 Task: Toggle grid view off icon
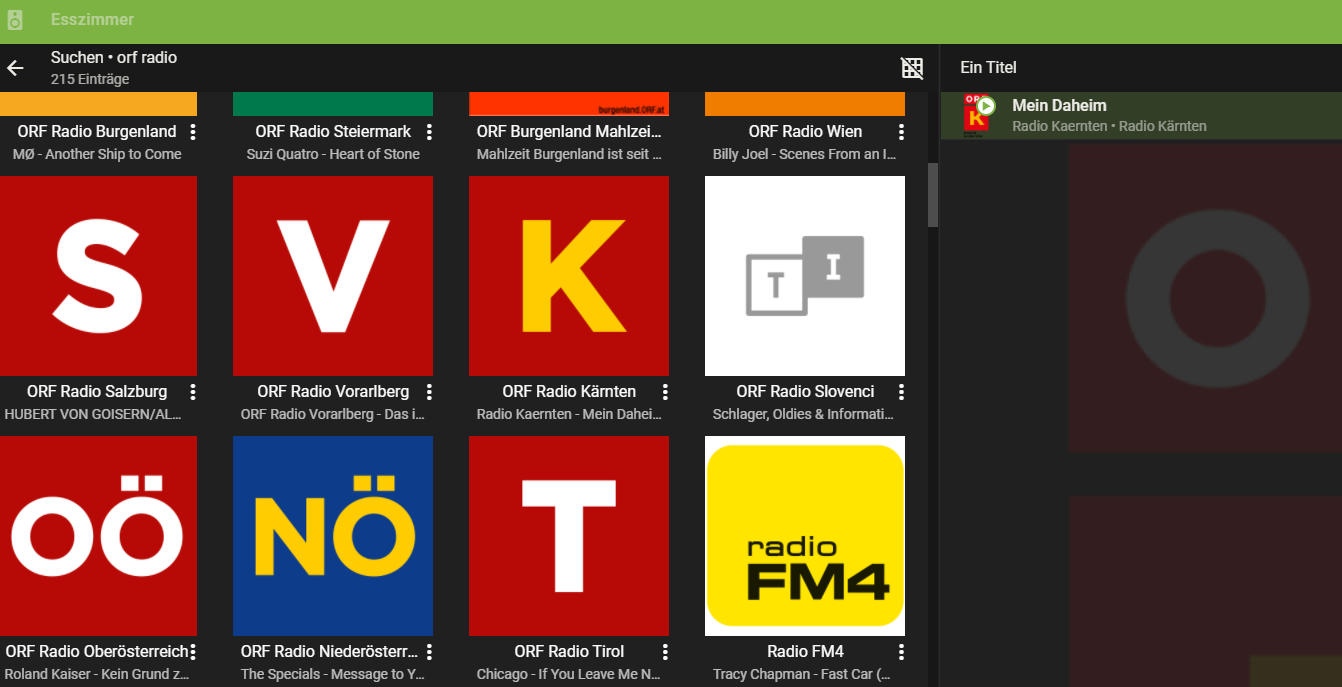tap(912, 68)
